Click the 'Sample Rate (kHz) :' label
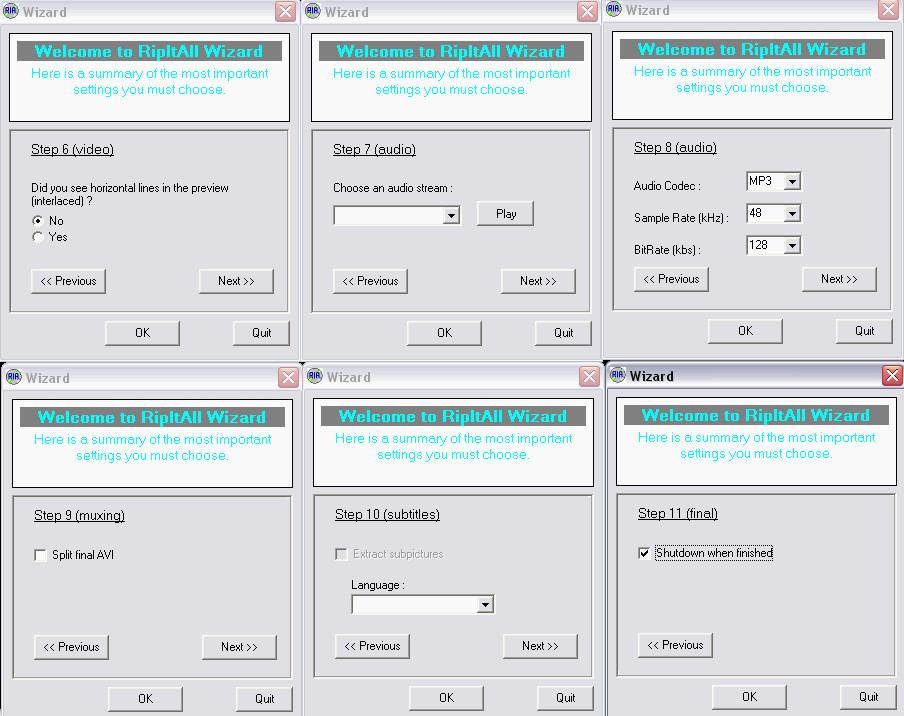 click(x=681, y=218)
